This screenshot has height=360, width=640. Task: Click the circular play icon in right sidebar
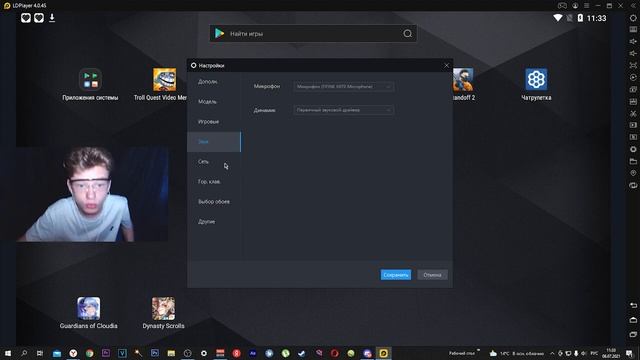[x=633, y=77]
